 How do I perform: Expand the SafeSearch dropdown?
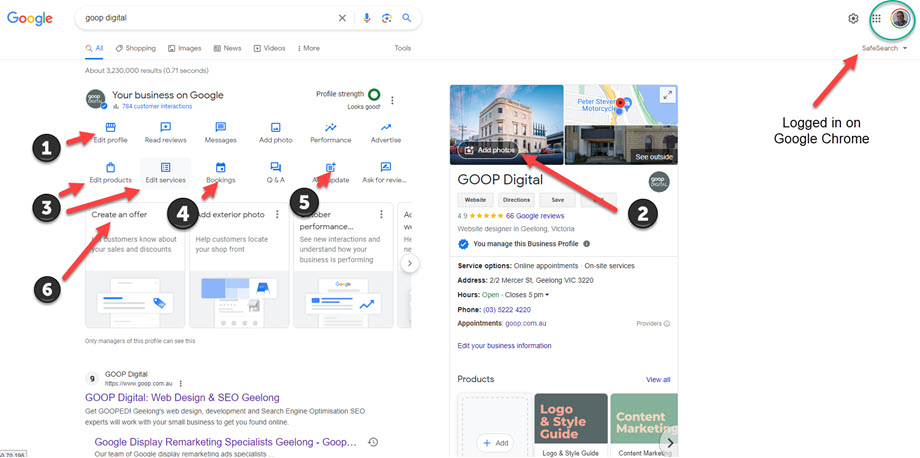(884, 48)
